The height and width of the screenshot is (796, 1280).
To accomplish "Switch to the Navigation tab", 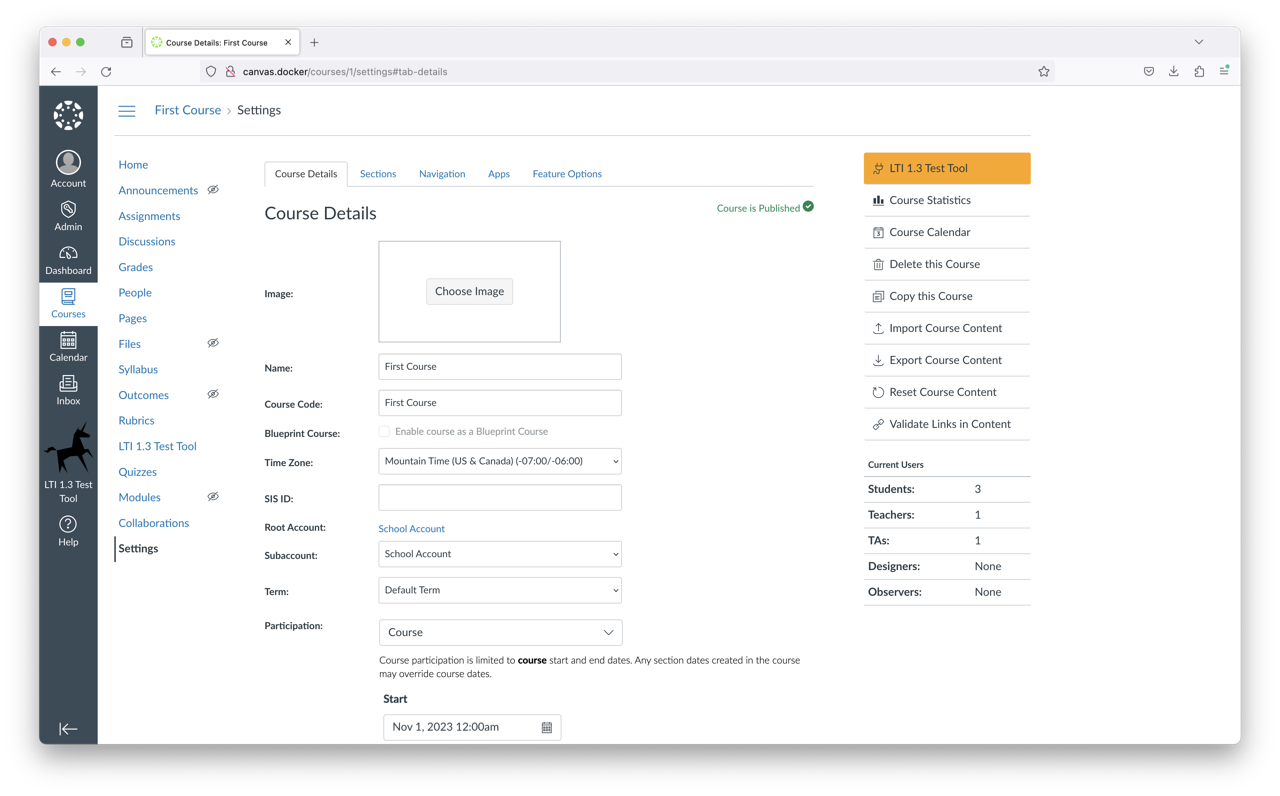I will click(442, 174).
